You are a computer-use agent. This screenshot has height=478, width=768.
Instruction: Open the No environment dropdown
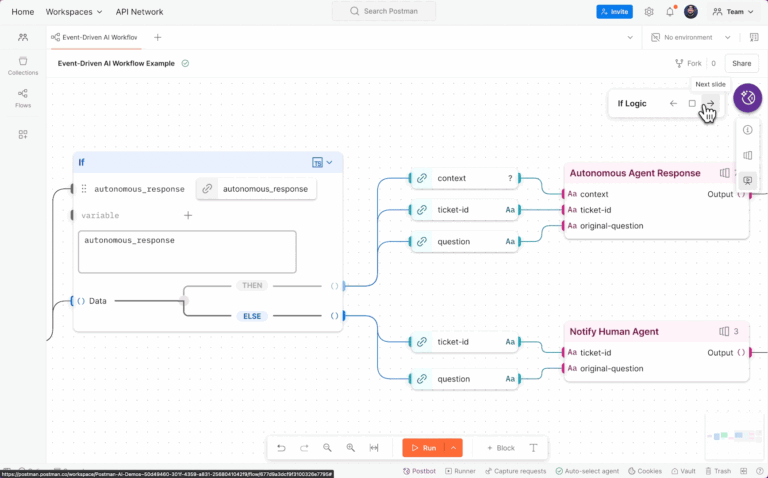tap(691, 37)
